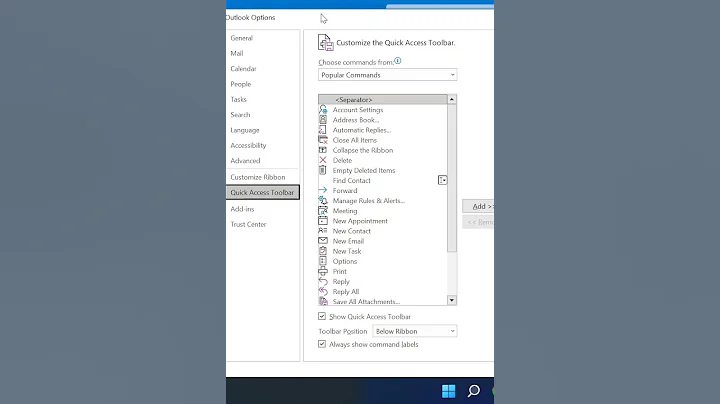This screenshot has width=720, height=404.
Task: Select the Automatic Replies command icon
Action: (x=323, y=130)
